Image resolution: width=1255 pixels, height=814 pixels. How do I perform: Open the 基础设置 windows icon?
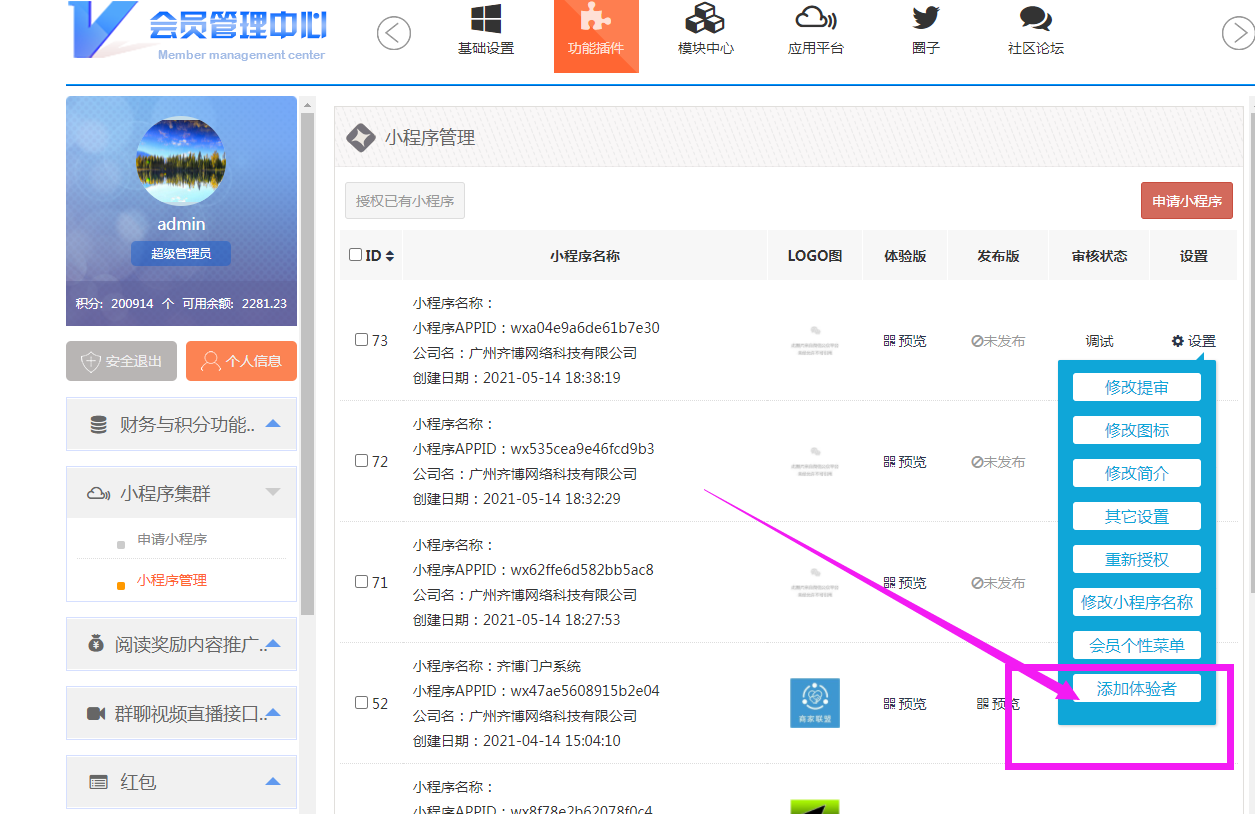486,20
